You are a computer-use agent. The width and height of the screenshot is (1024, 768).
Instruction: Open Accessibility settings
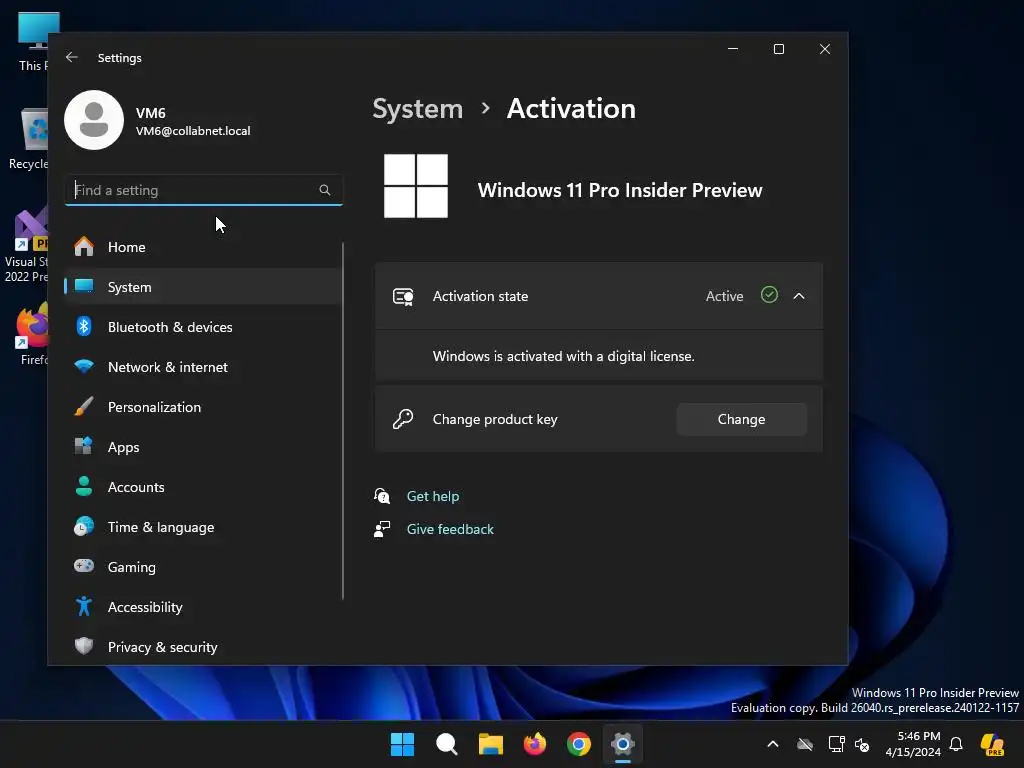tap(203, 607)
